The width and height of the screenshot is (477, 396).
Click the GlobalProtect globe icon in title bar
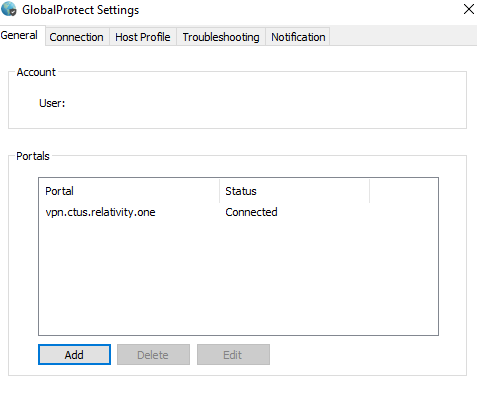point(9,9)
